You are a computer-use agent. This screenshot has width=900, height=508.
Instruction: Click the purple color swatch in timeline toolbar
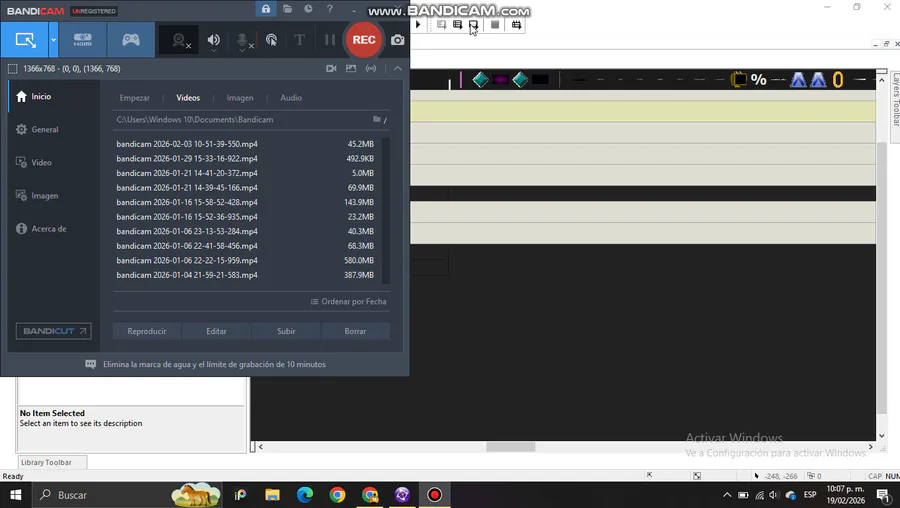(x=501, y=80)
